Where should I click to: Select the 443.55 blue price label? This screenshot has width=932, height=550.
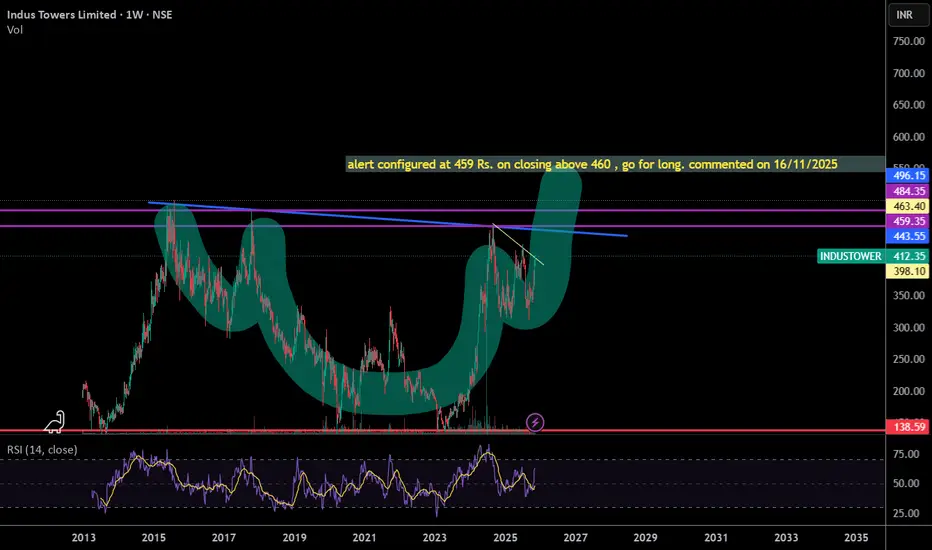(907, 236)
